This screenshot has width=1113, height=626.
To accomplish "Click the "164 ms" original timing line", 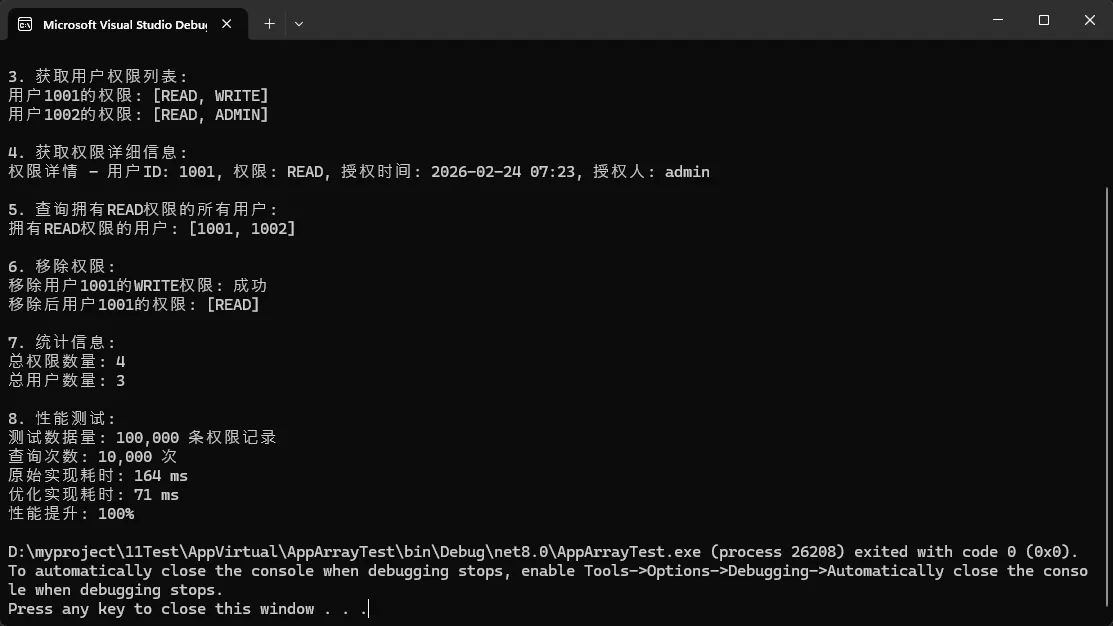I will [x=98, y=476].
